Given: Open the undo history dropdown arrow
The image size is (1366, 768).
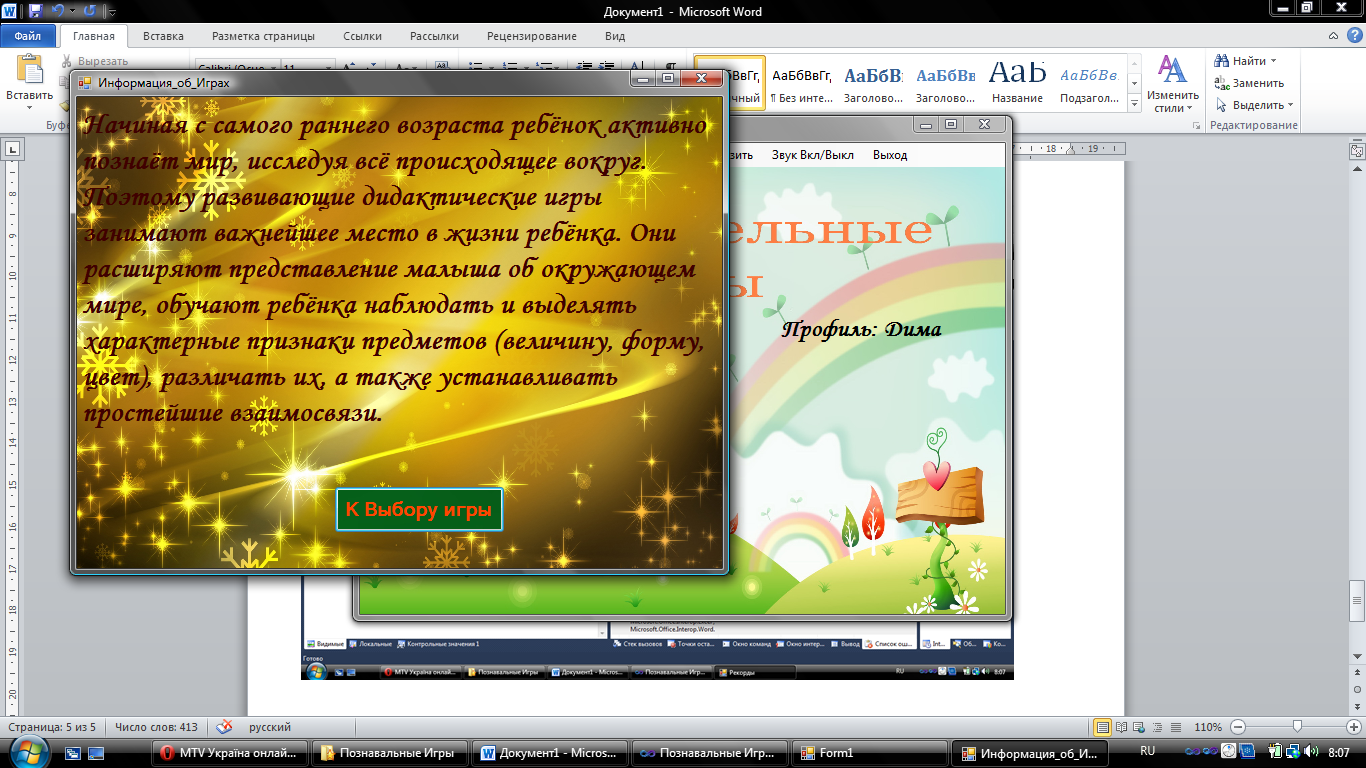Looking at the screenshot, I should [x=71, y=12].
